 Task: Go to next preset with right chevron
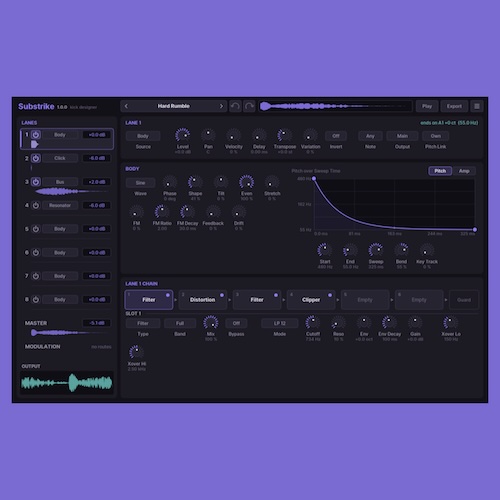click(221, 106)
